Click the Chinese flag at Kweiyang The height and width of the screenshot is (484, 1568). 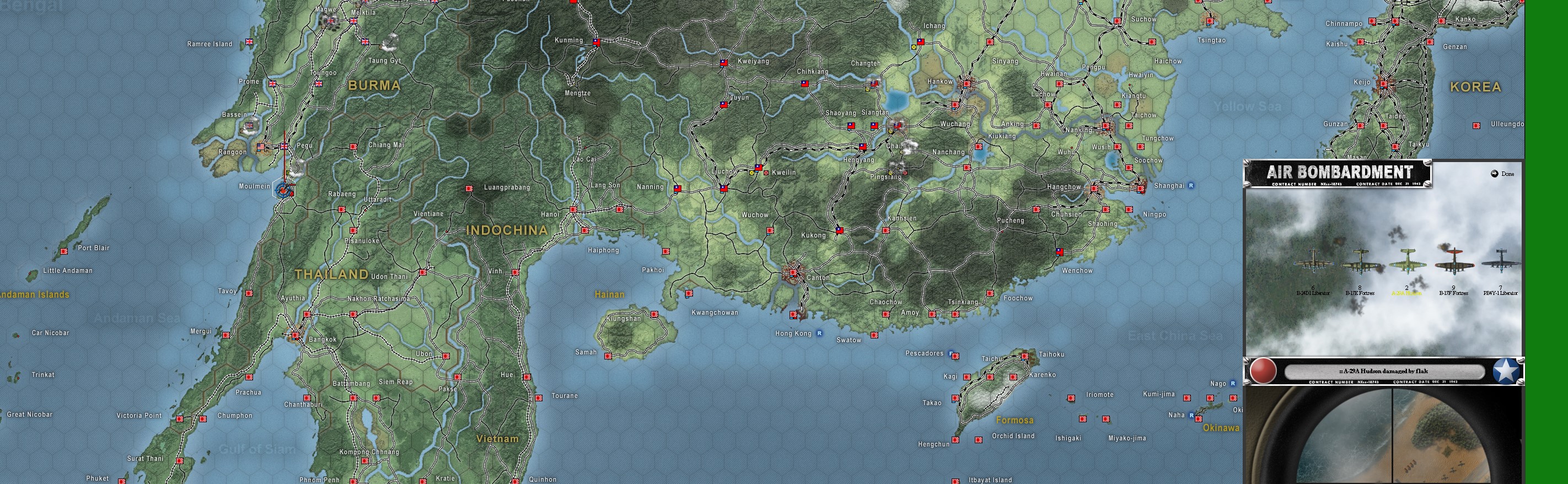[724, 62]
